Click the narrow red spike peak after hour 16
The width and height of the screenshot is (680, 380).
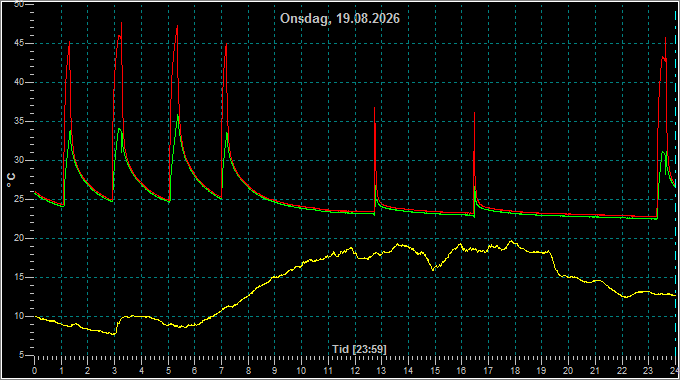[x=474, y=113]
